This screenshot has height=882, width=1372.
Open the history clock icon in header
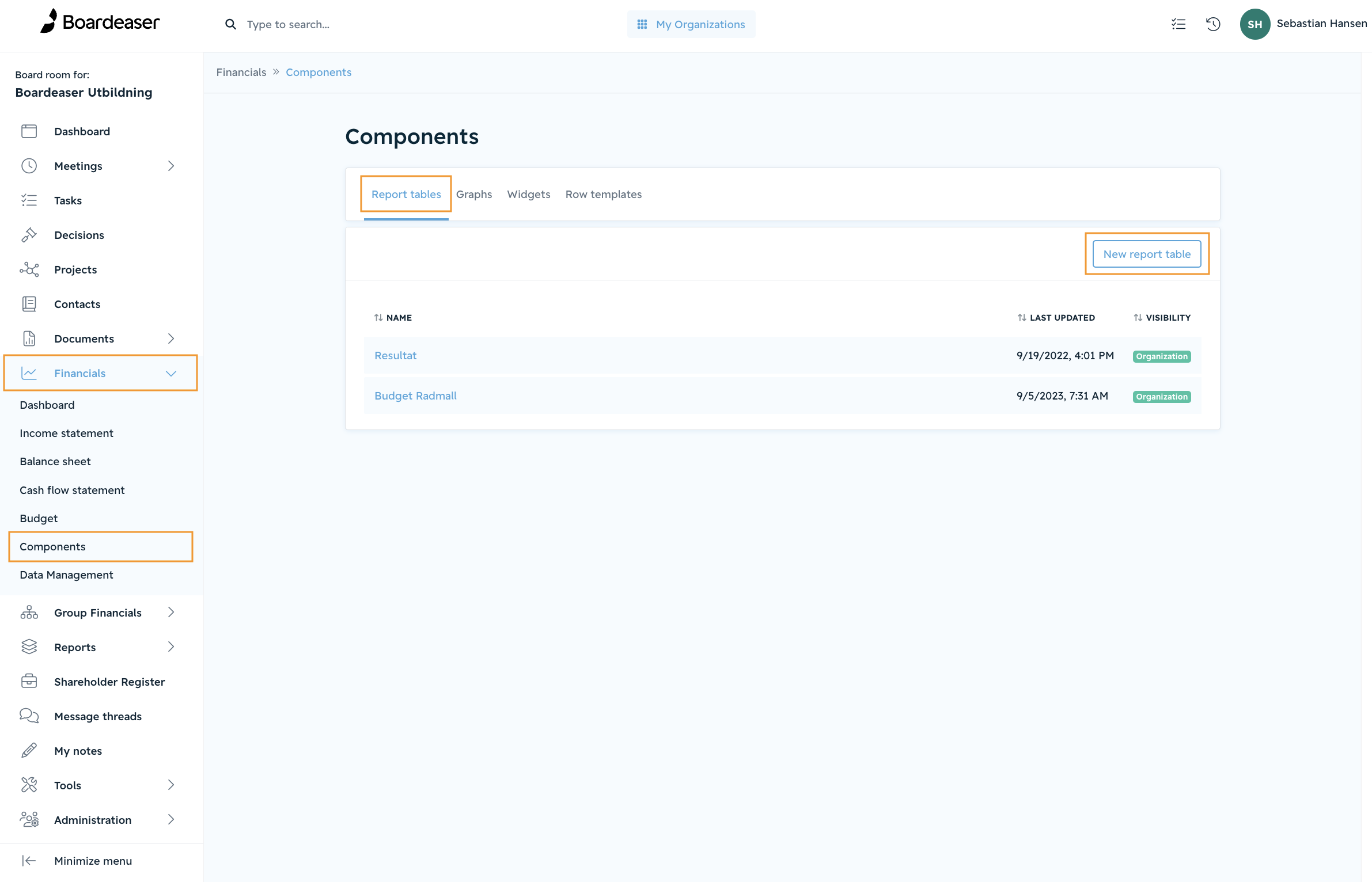click(x=1213, y=24)
